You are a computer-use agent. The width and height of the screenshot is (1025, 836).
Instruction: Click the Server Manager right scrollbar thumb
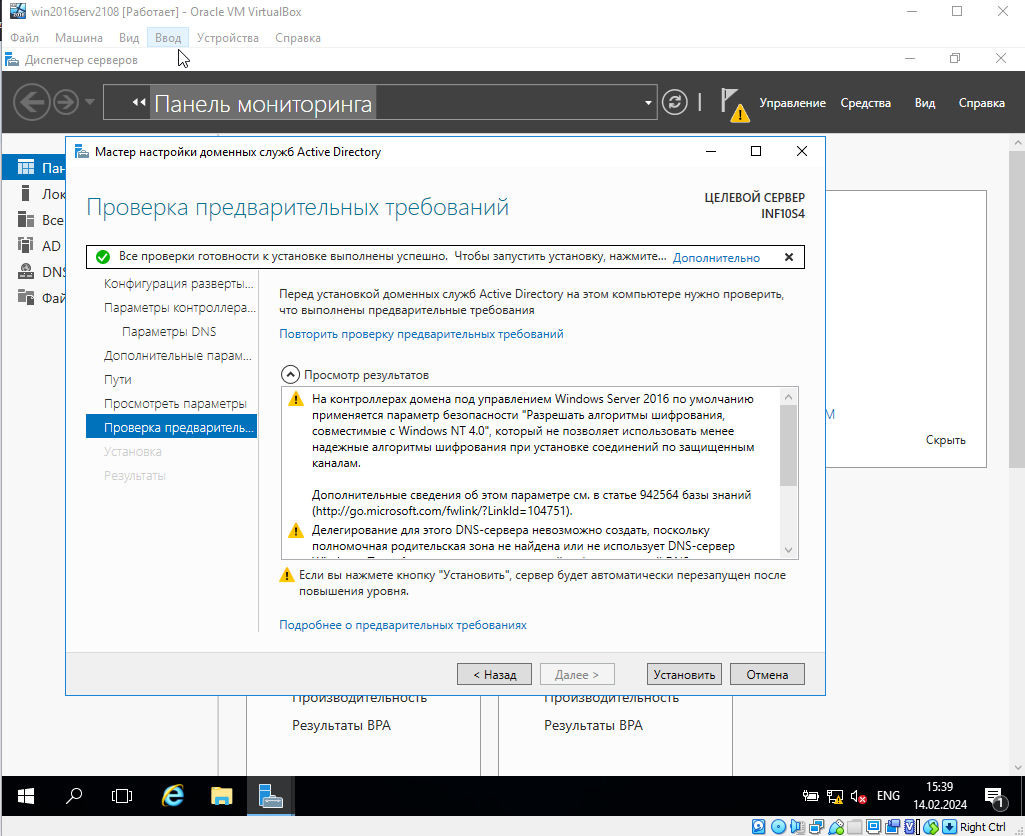click(x=1017, y=309)
